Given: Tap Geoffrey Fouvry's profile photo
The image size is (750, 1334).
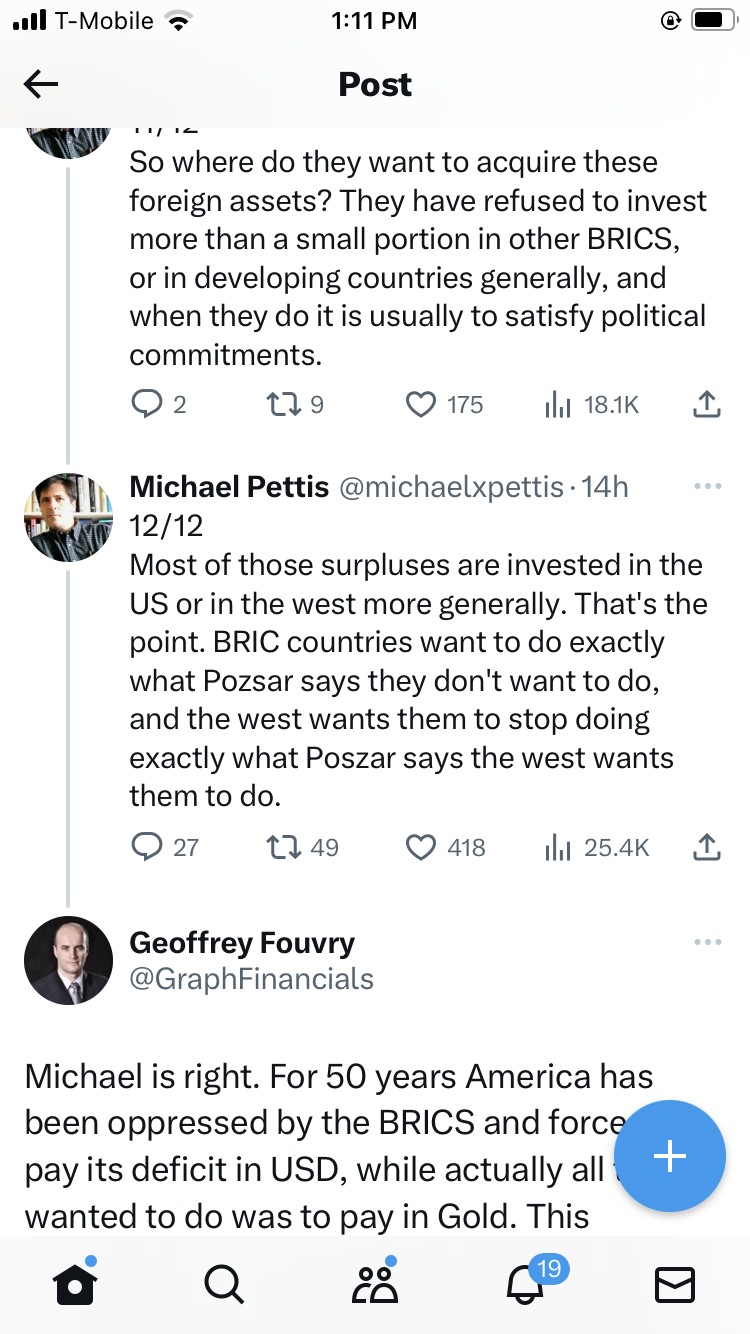Looking at the screenshot, I should 68,960.
